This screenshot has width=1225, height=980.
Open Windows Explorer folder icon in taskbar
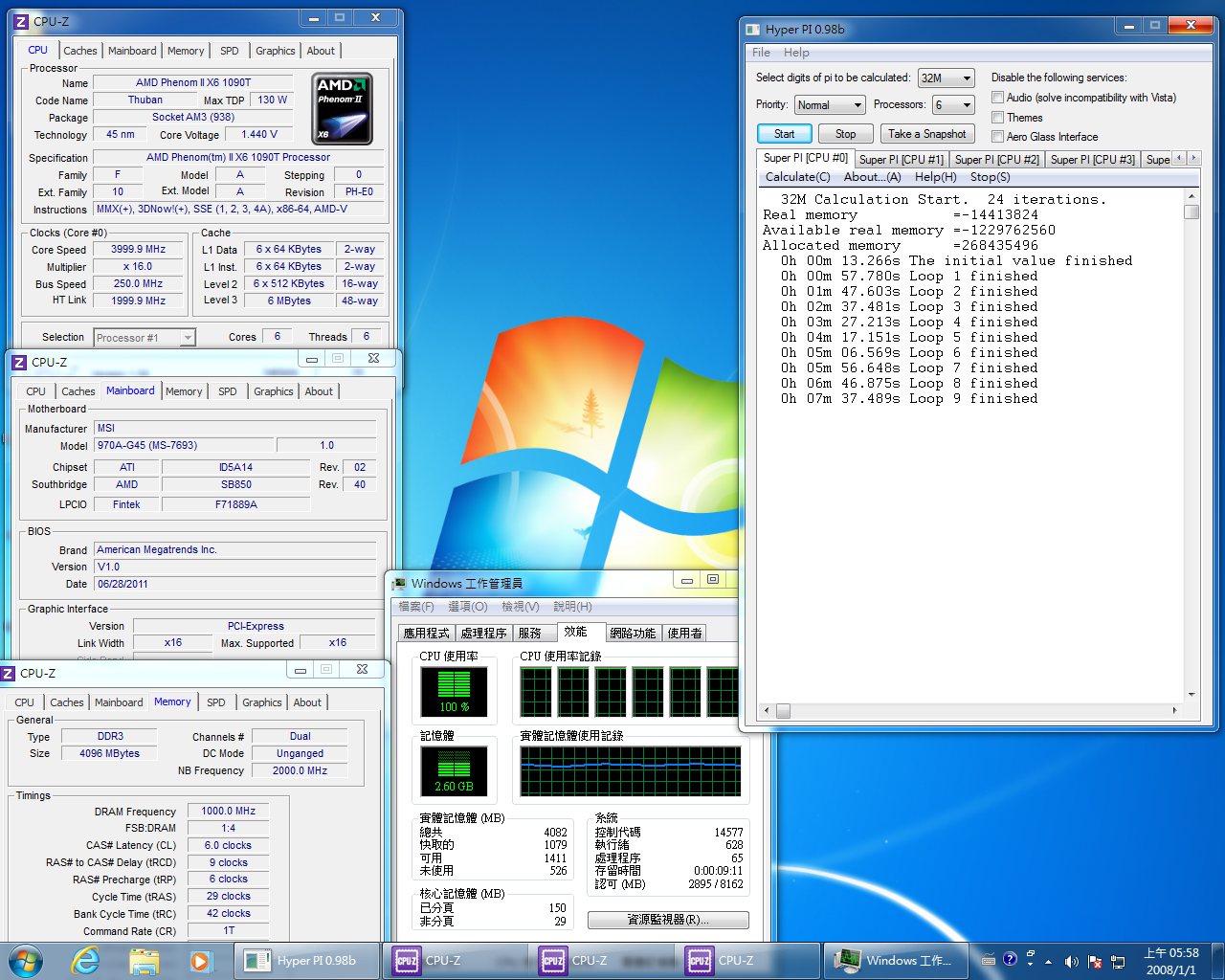pos(144,961)
